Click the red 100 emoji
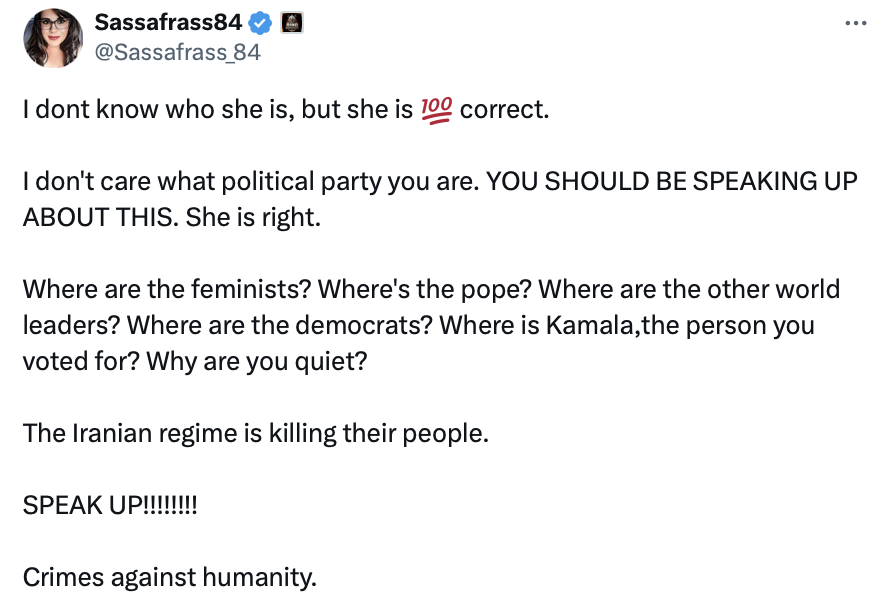The image size is (888, 602). 437,109
